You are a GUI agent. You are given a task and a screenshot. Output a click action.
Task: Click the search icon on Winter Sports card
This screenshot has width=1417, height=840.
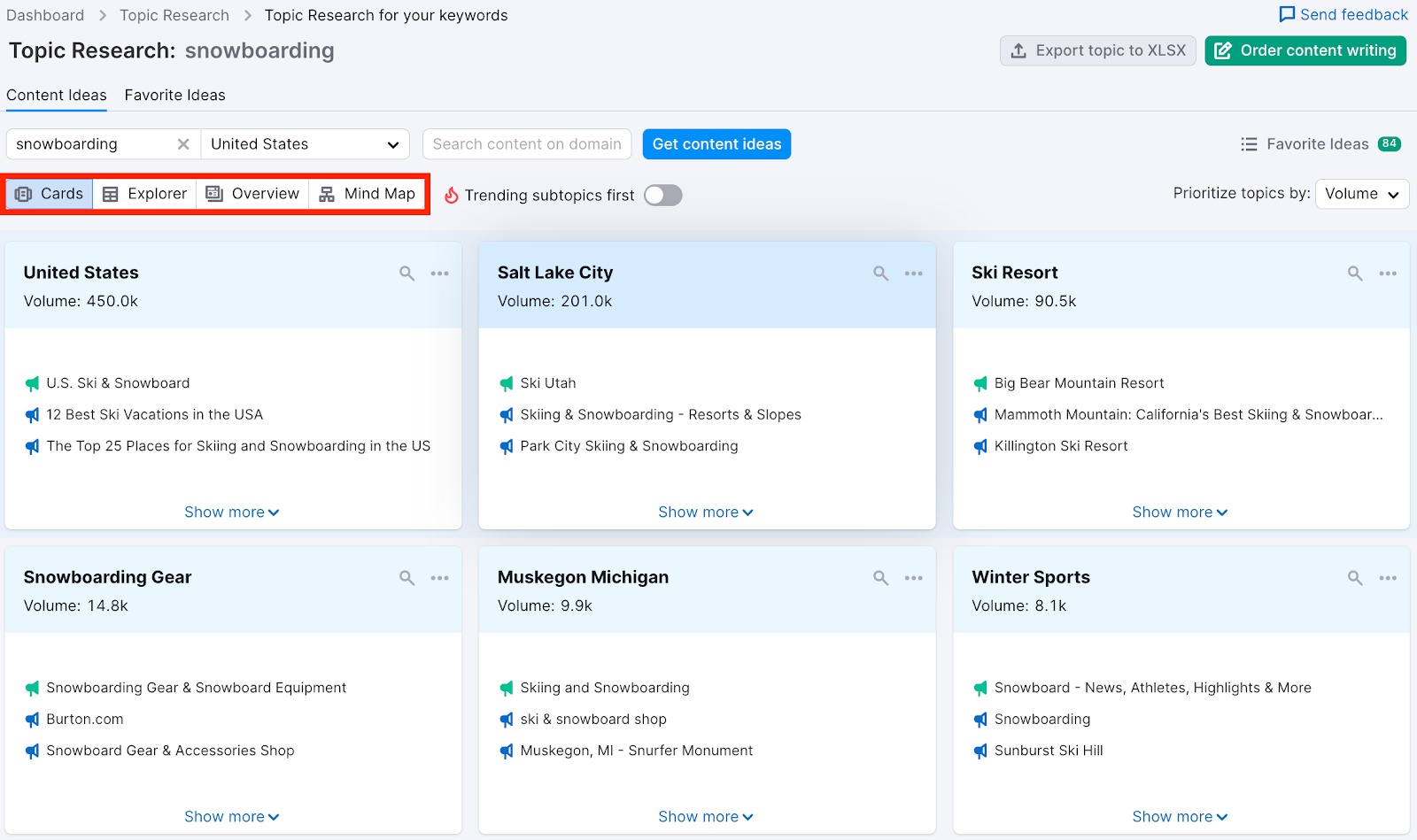click(x=1355, y=578)
